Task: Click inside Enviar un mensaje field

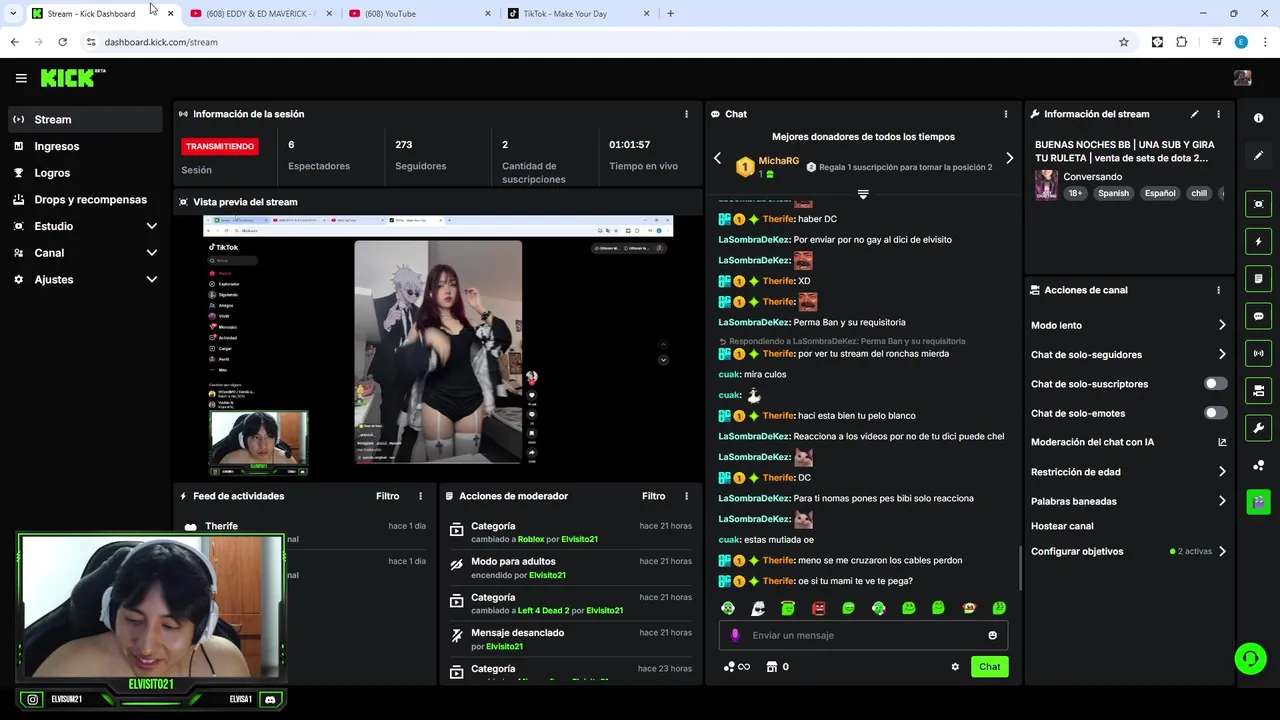Action: (x=863, y=635)
